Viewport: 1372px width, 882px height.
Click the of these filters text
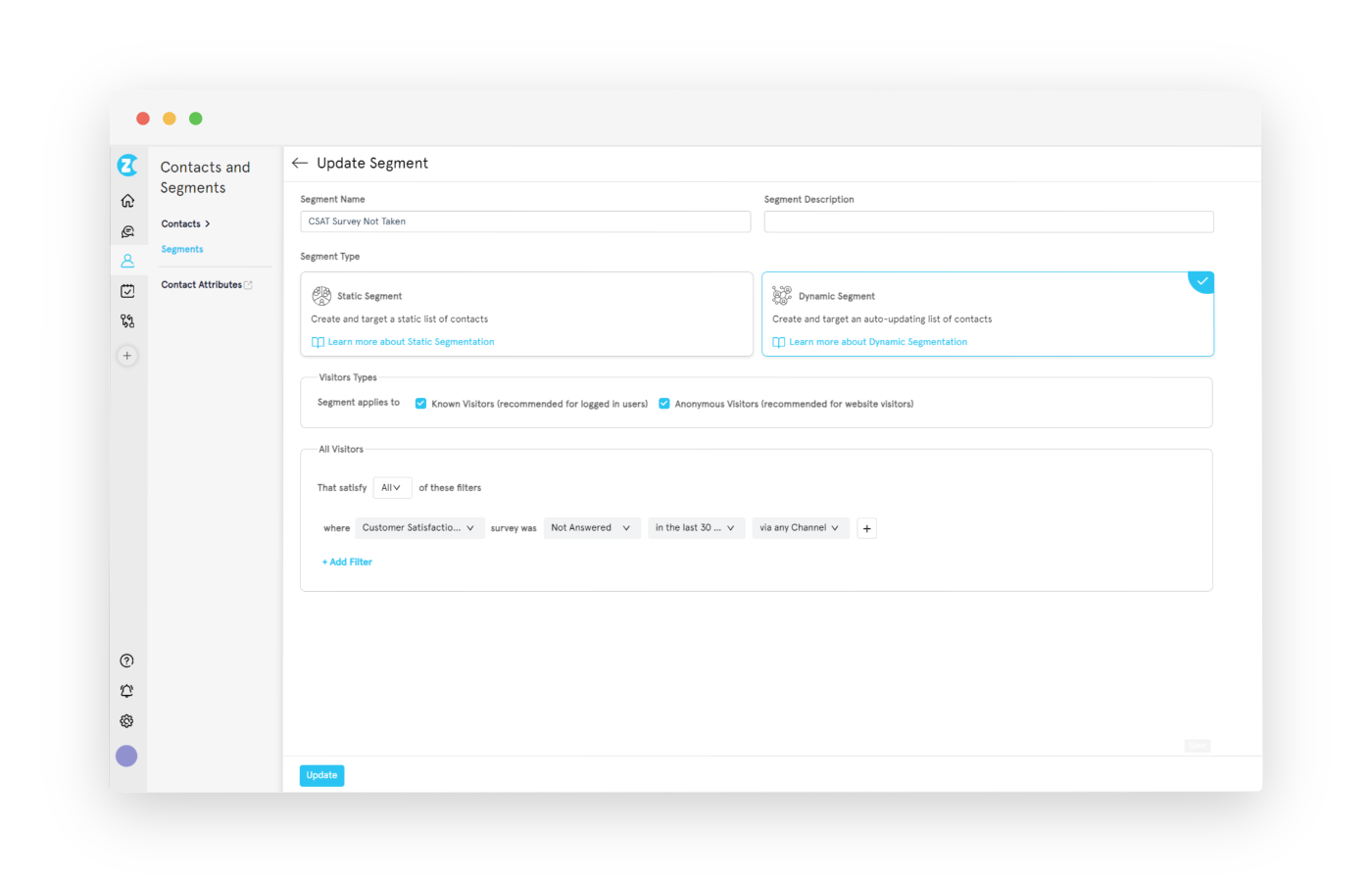tap(450, 488)
